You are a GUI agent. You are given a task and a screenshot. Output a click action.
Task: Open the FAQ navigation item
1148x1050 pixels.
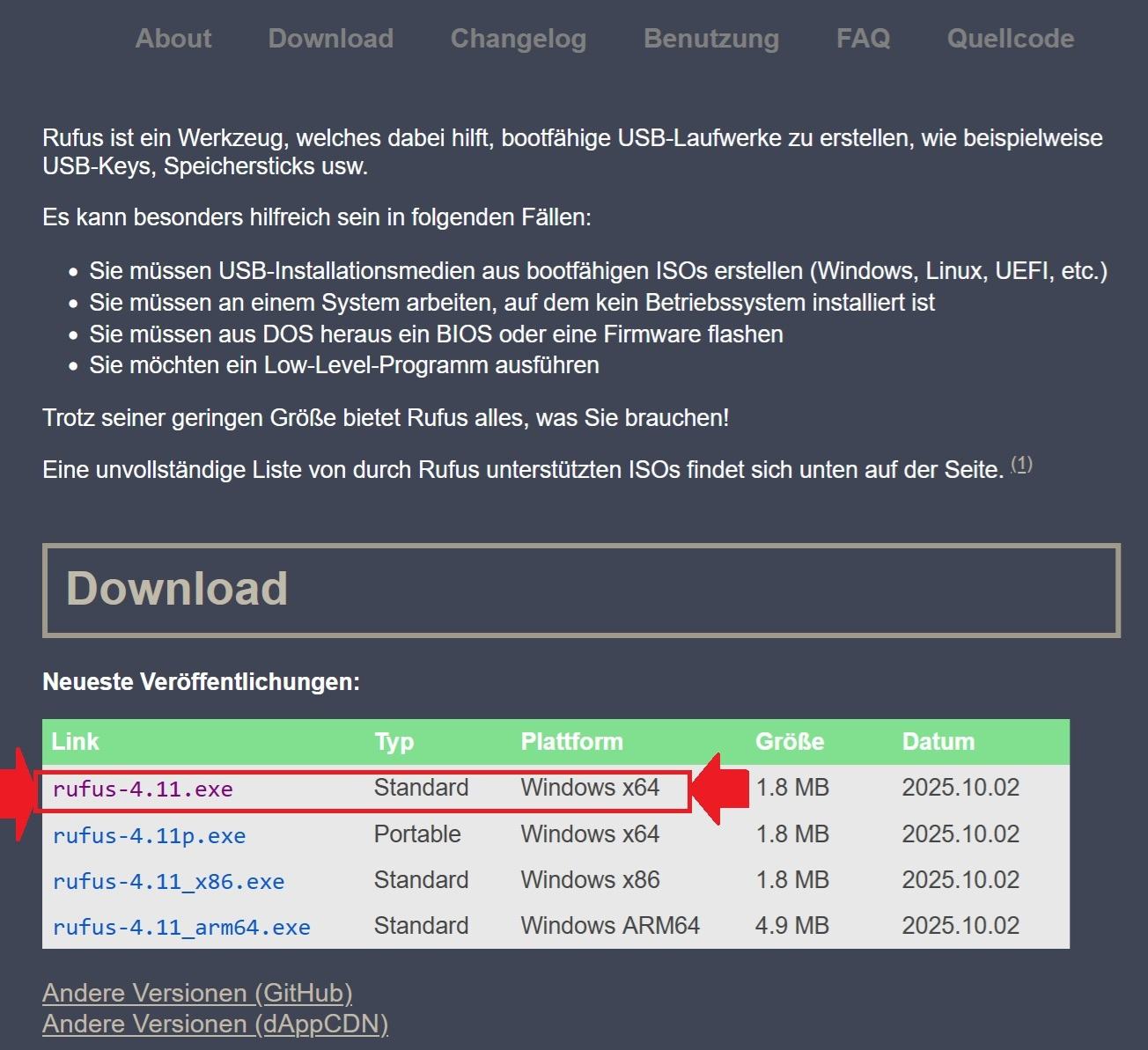point(863,39)
